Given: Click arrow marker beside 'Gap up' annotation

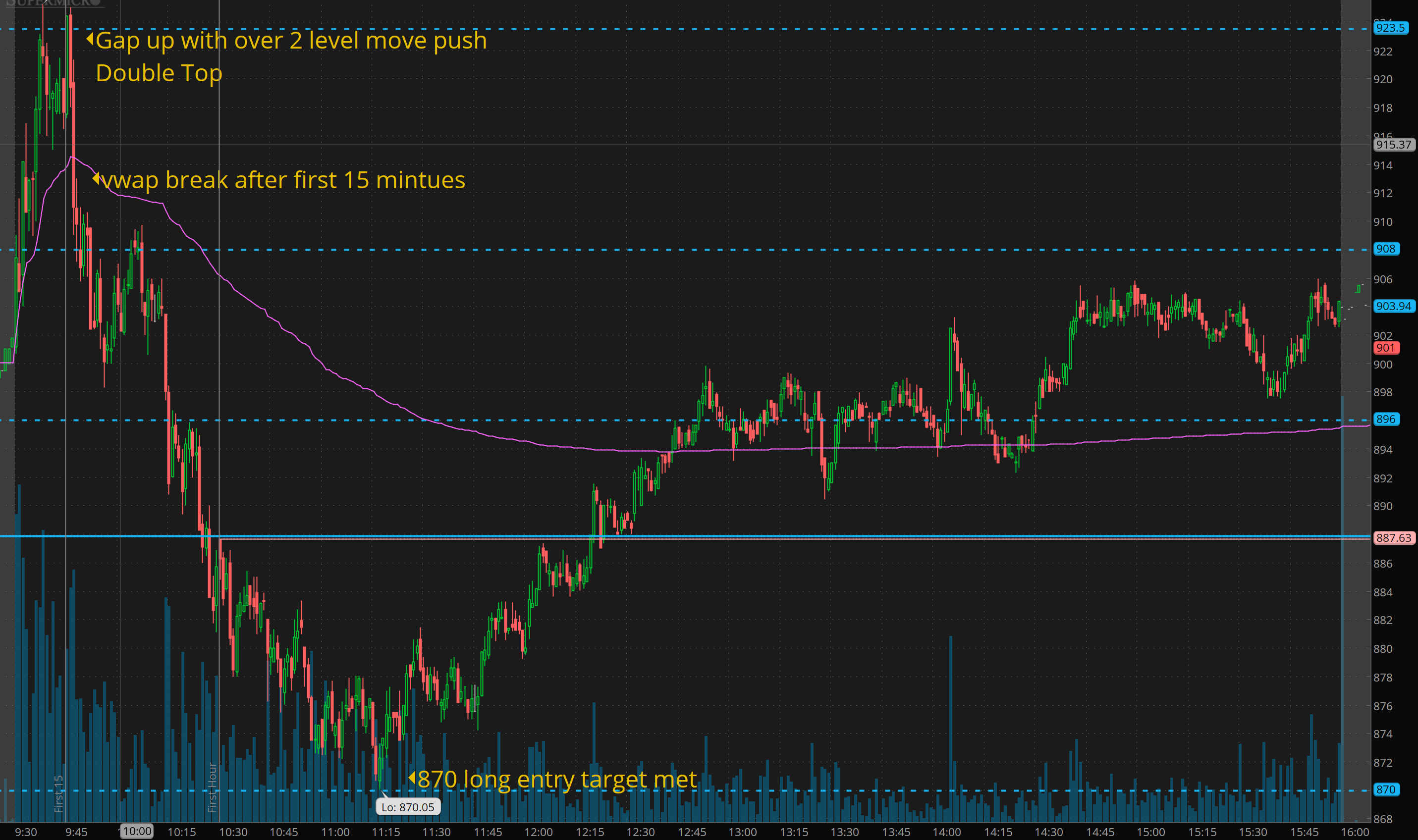Looking at the screenshot, I should click(x=90, y=39).
